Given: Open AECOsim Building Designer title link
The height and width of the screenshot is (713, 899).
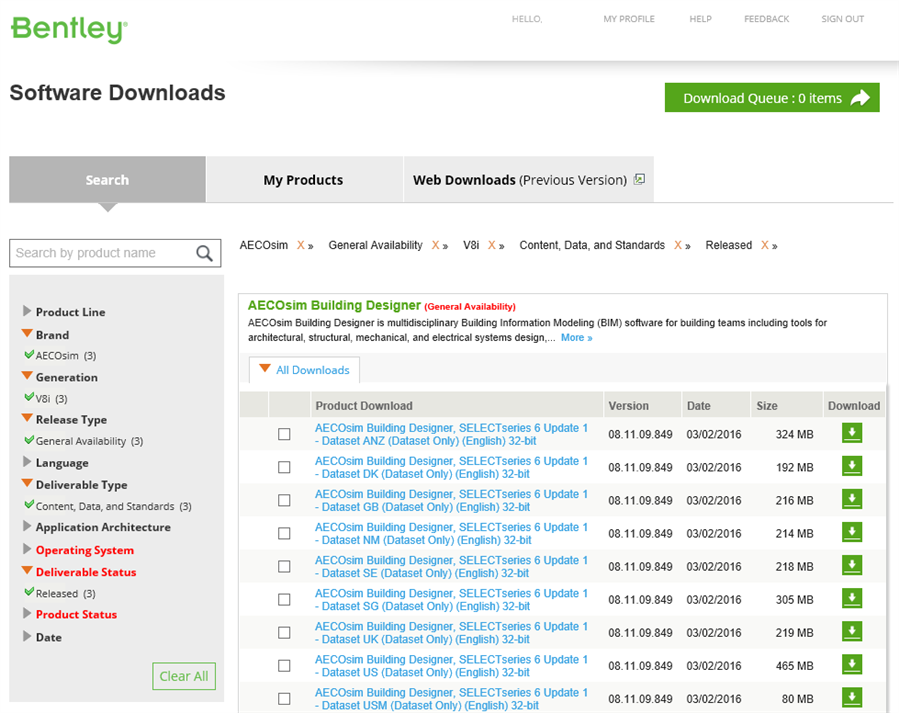Looking at the screenshot, I should pos(334,305).
